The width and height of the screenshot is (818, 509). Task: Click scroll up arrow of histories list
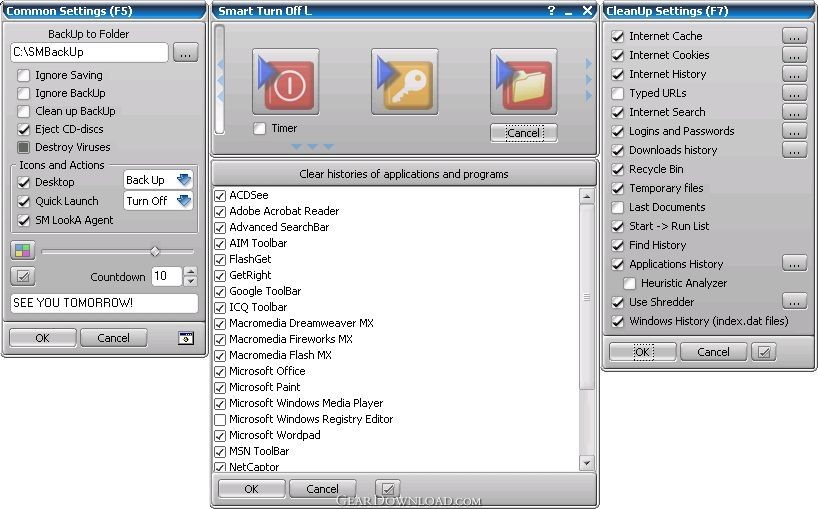(586, 197)
